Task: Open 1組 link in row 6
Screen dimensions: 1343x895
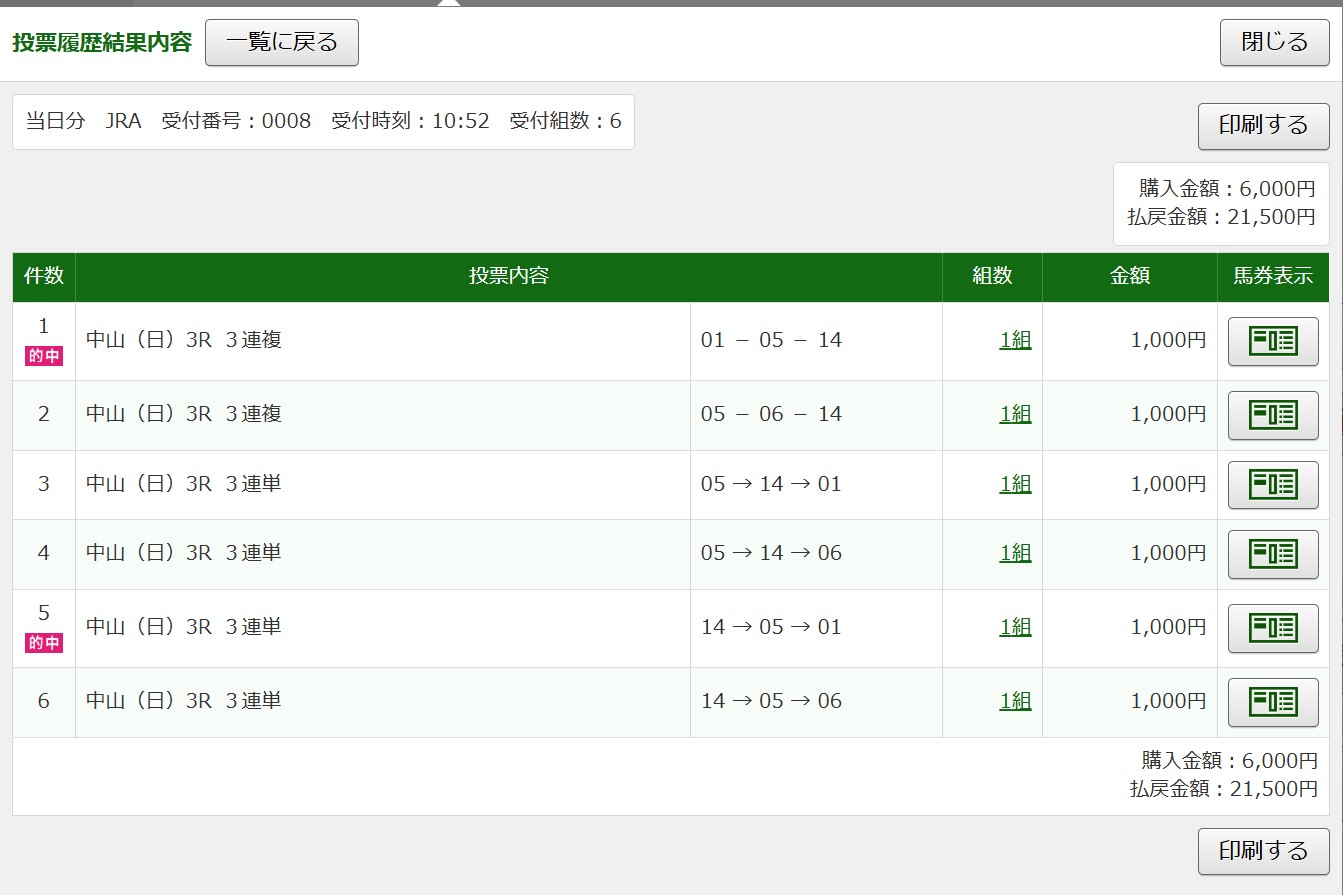Action: tap(1014, 702)
